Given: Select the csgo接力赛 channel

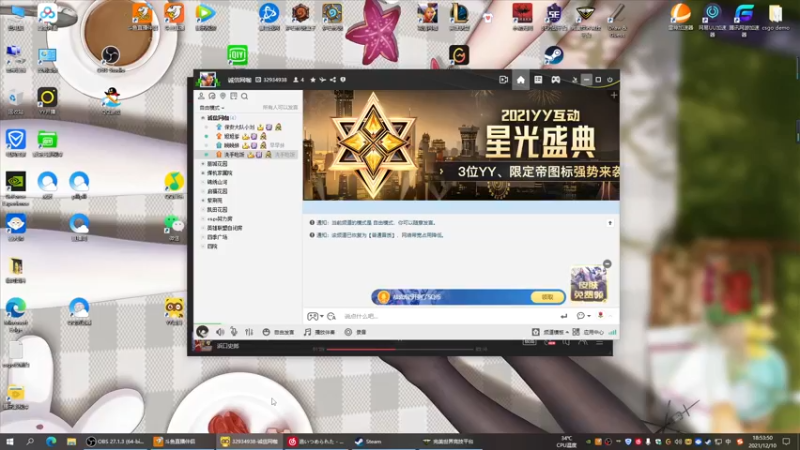Looking at the screenshot, I should point(220,219).
